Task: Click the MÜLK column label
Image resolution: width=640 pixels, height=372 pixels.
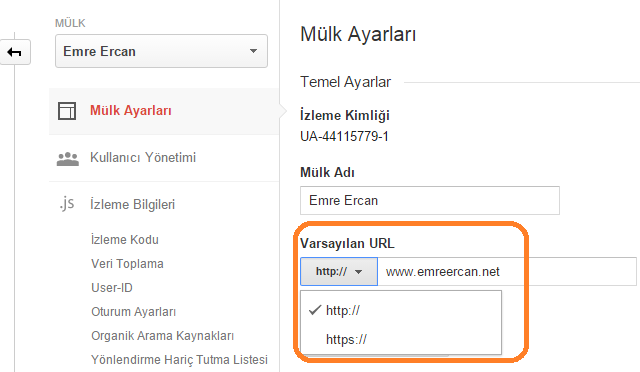Action: tap(70, 23)
